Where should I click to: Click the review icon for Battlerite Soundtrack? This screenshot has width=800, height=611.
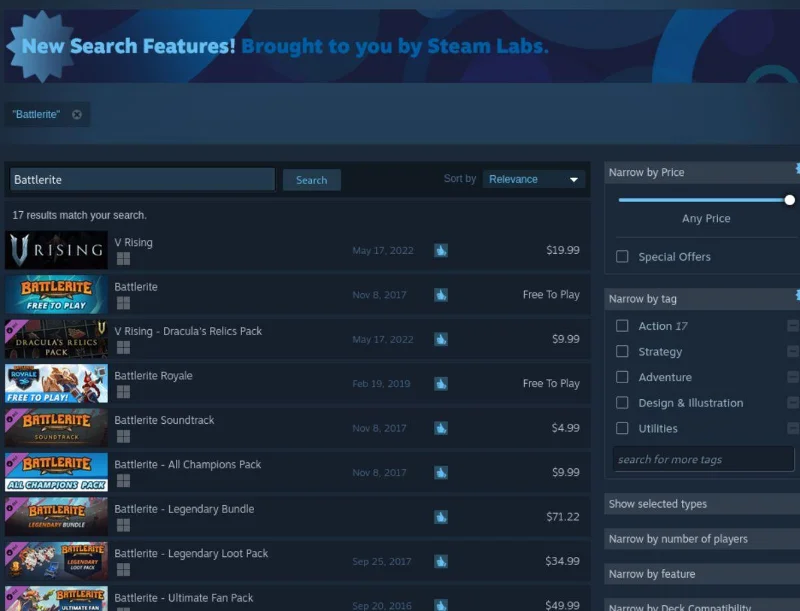coord(441,428)
